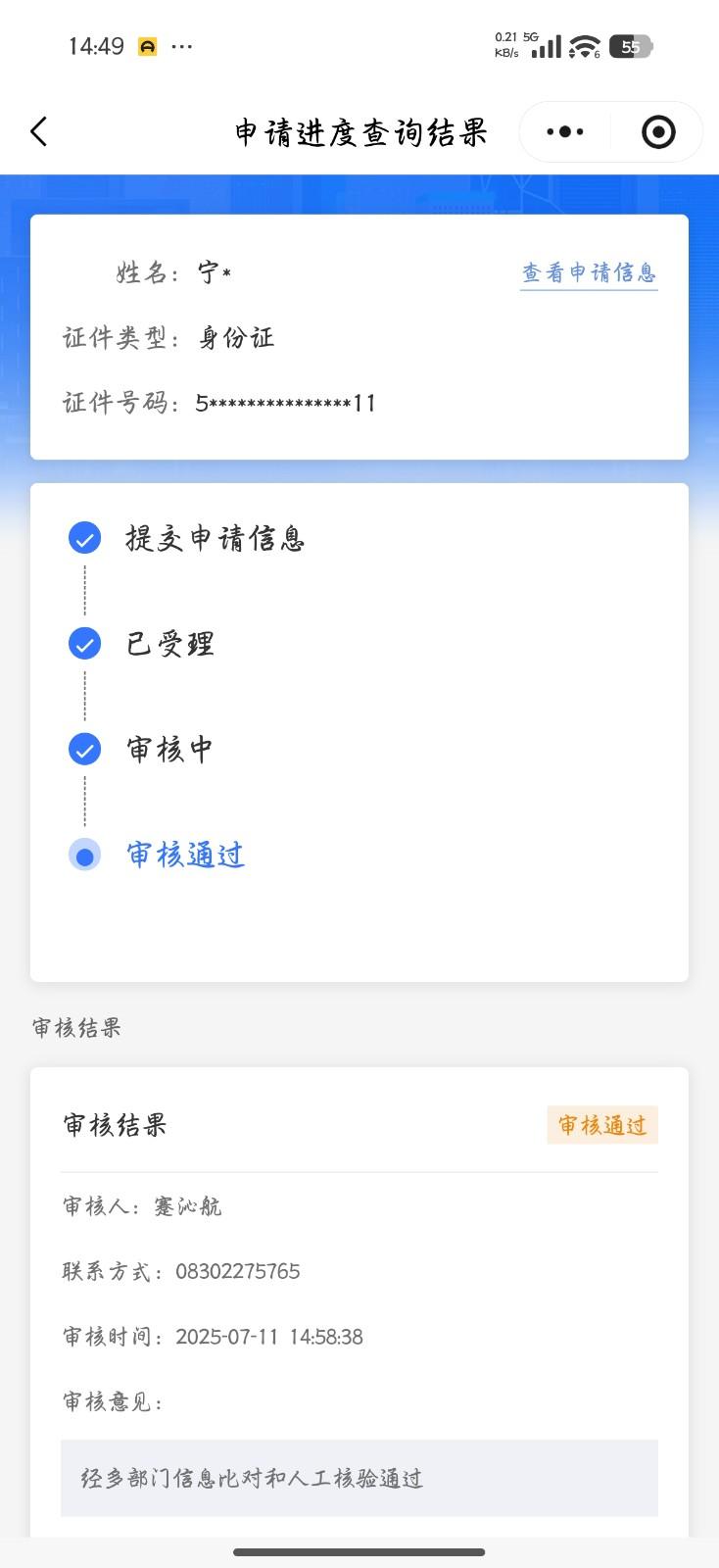Tap the 5G cellular signal bars

[x=546, y=46]
